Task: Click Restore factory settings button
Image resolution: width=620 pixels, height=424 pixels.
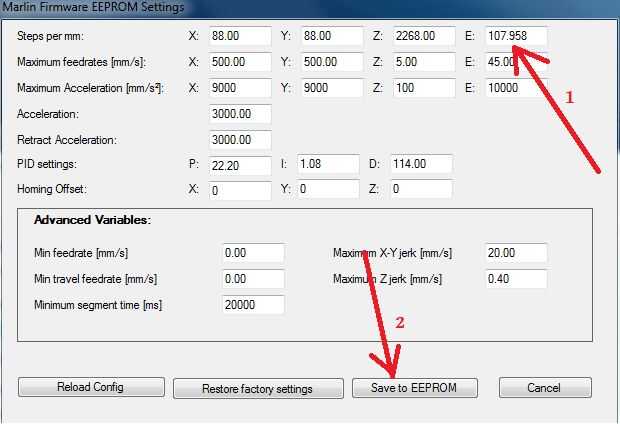Action: (x=258, y=389)
